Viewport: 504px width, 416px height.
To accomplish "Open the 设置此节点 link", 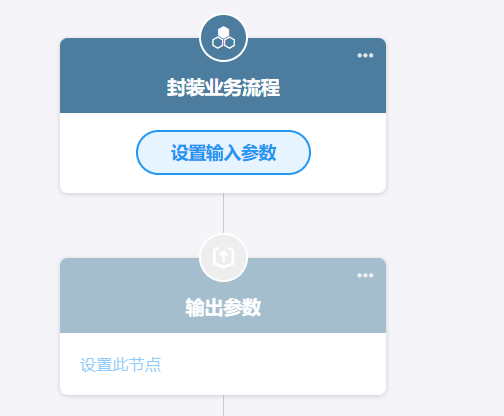I will pos(120,365).
